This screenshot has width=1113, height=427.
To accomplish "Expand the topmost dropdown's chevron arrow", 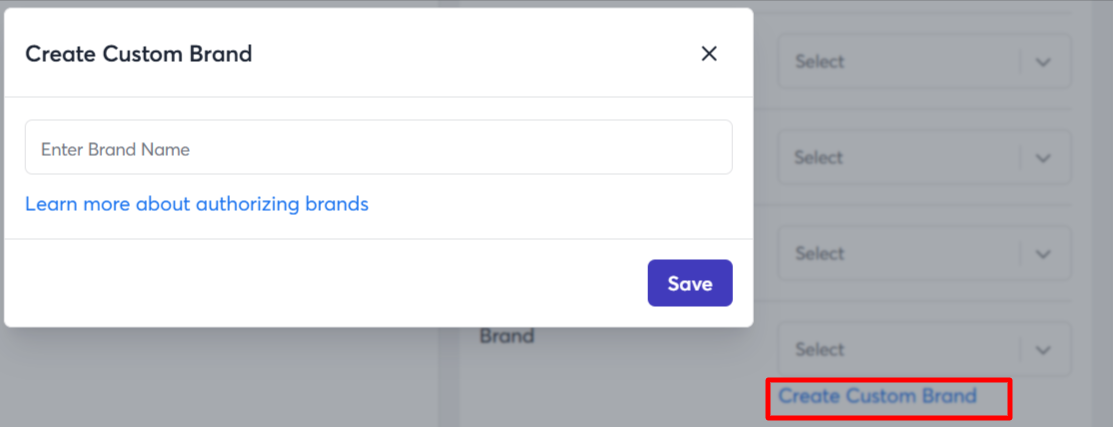I will click(x=1043, y=62).
